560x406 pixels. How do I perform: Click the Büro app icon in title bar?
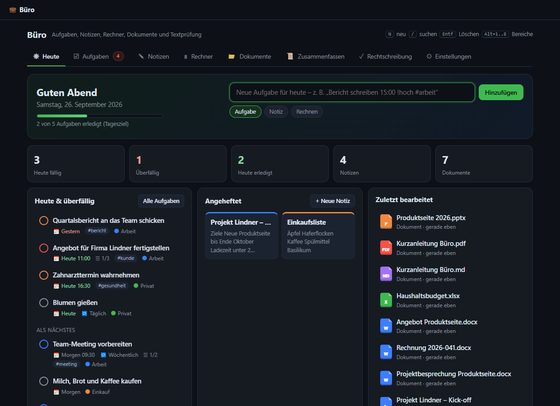click(x=12, y=10)
